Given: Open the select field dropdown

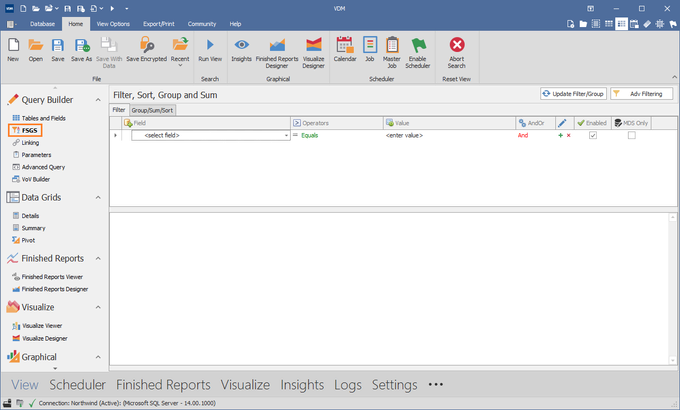Looking at the screenshot, I should coord(286,135).
